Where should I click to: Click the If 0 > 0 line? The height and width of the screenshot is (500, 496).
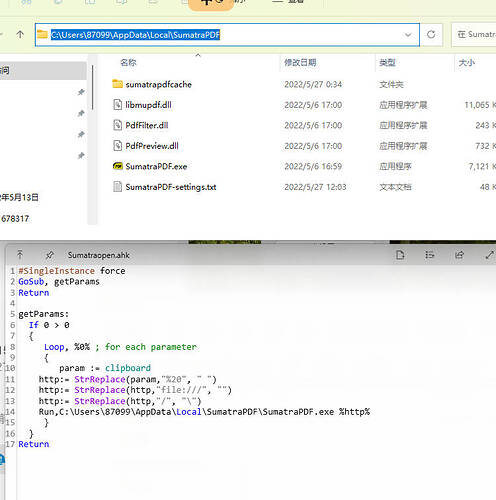49,325
